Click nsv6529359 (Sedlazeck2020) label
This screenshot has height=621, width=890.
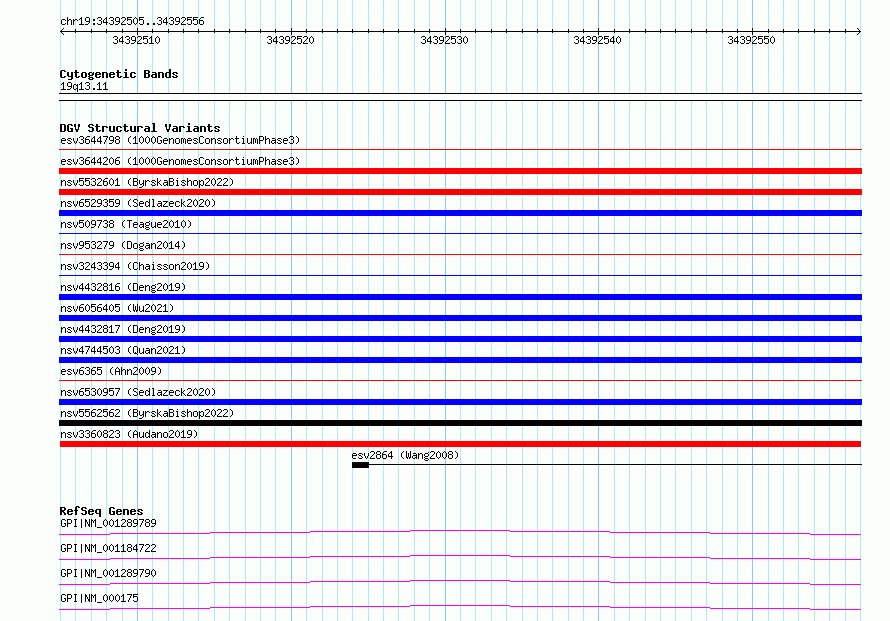(x=138, y=203)
